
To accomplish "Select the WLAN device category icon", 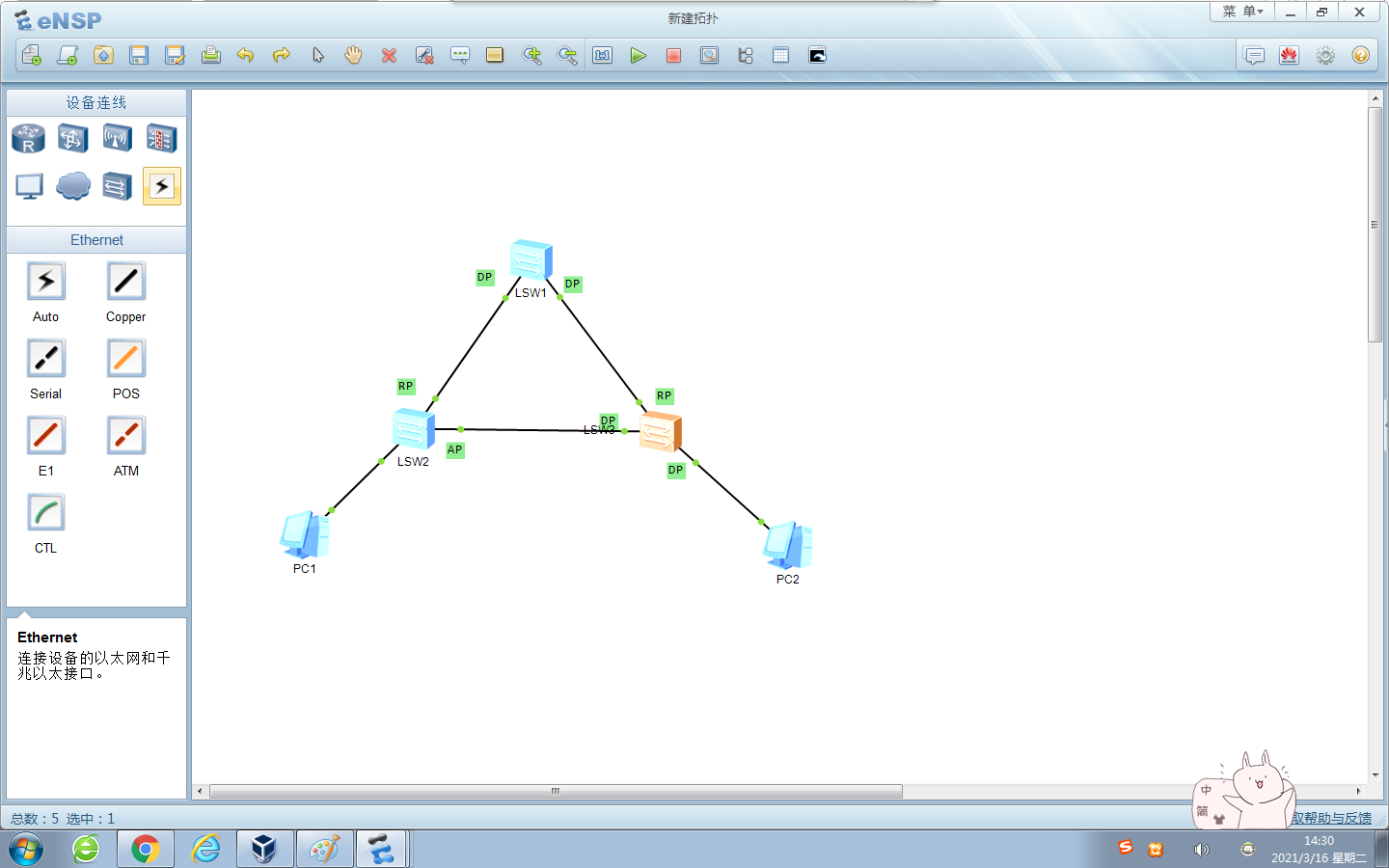I will pyautogui.click(x=117, y=139).
